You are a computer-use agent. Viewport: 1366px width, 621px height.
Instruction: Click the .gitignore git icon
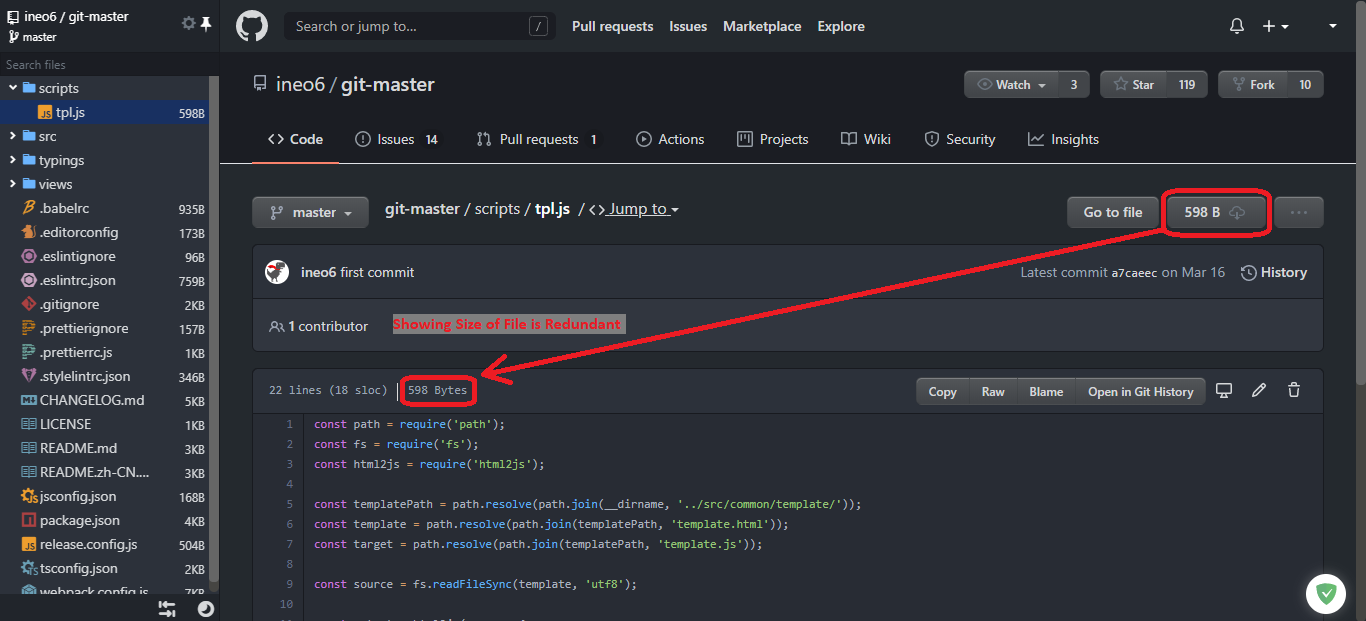29,304
